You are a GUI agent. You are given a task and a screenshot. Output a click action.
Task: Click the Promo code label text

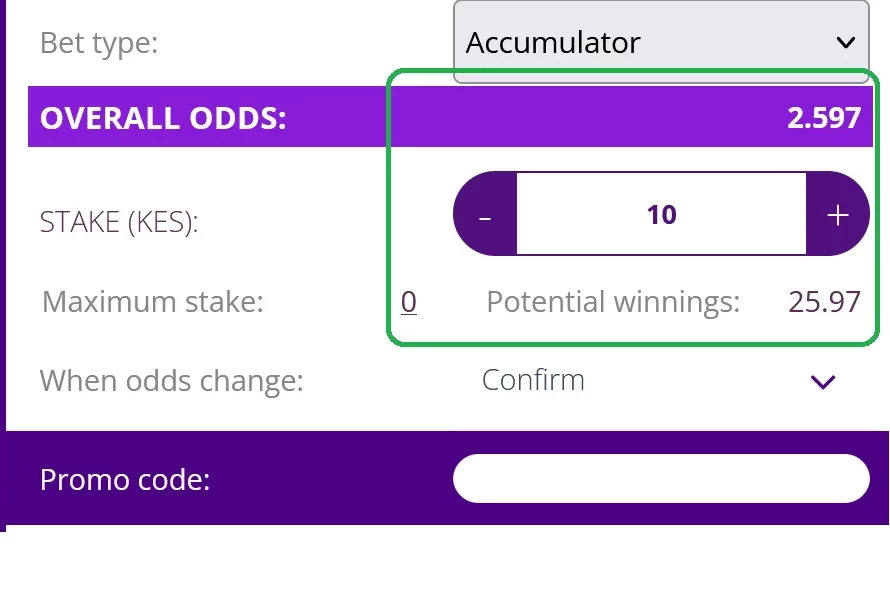click(x=125, y=480)
